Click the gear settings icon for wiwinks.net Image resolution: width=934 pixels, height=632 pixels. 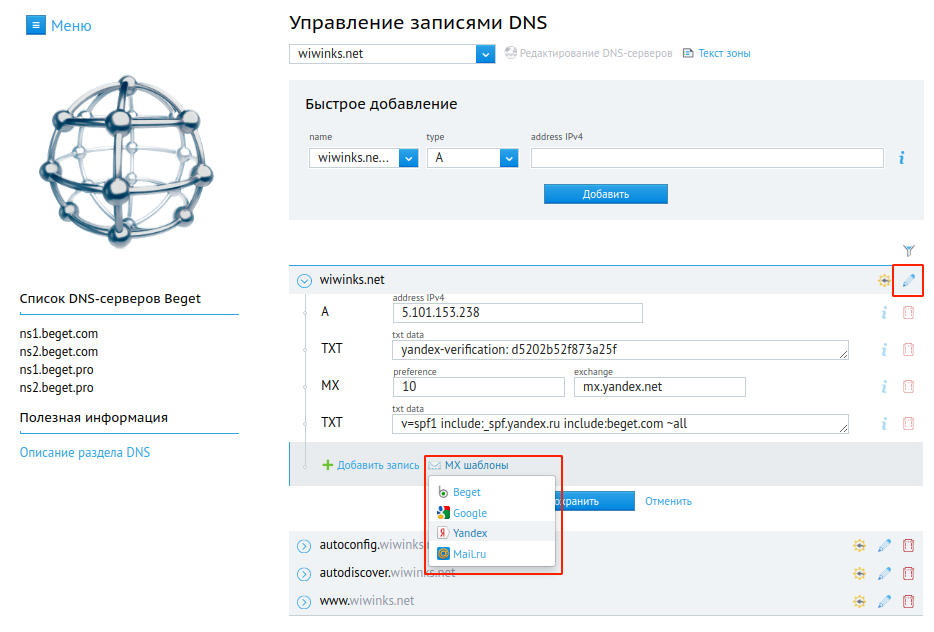pyautogui.click(x=884, y=281)
